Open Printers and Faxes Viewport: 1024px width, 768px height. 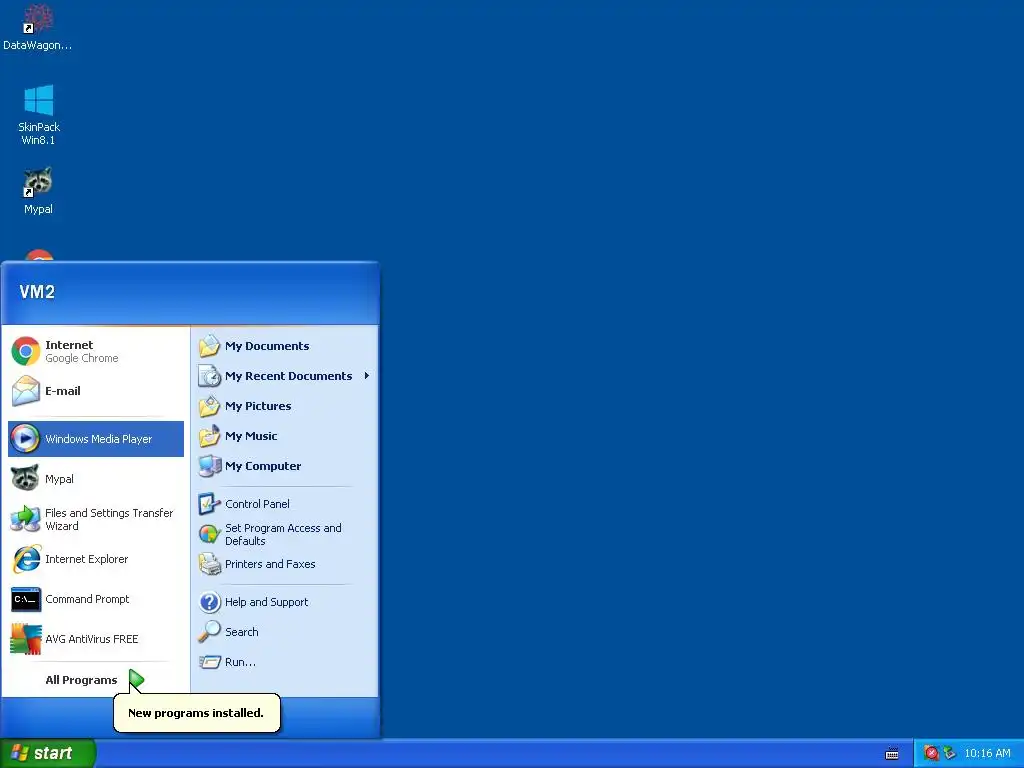click(285, 564)
